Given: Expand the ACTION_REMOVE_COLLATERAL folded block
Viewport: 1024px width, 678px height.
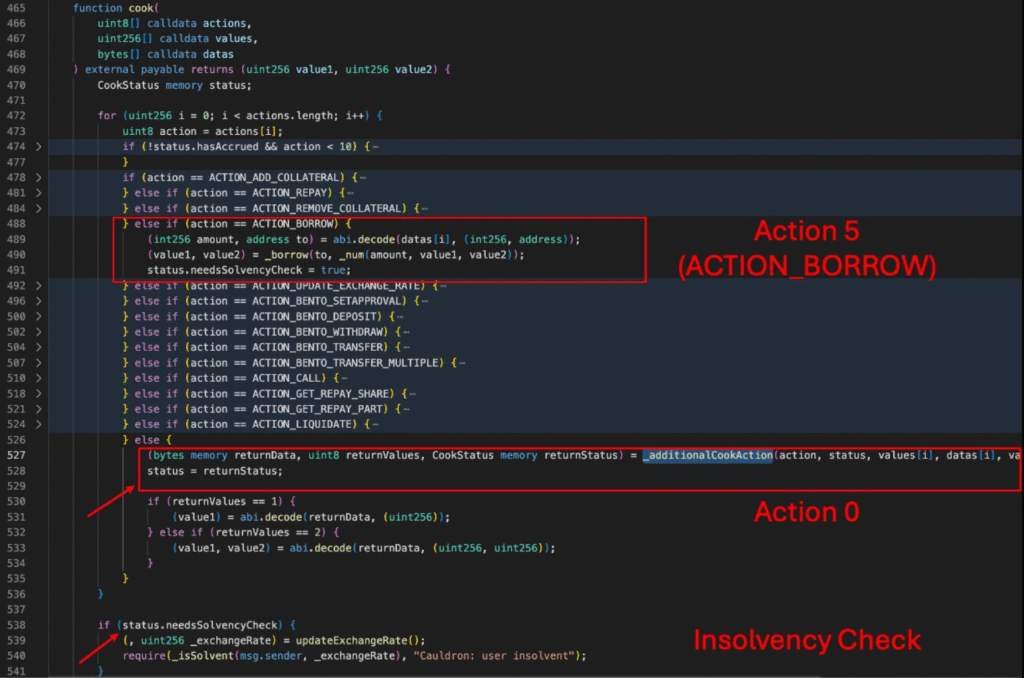Looking at the screenshot, I should (x=39, y=208).
